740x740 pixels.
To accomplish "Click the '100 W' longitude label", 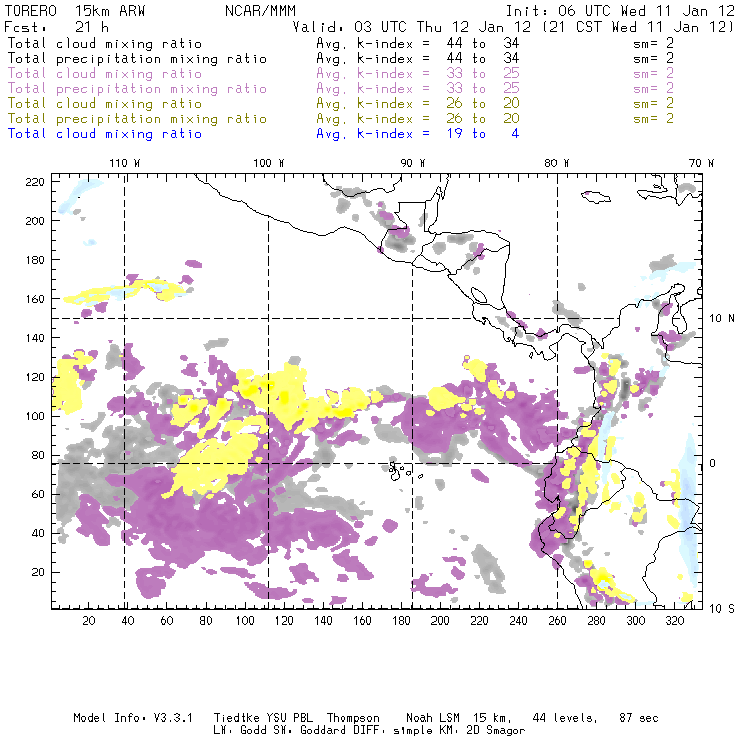I will pos(269,163).
